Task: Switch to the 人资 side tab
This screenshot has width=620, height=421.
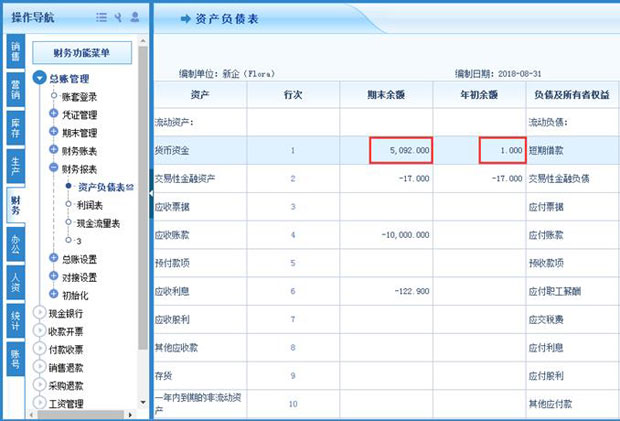Action: 15,282
